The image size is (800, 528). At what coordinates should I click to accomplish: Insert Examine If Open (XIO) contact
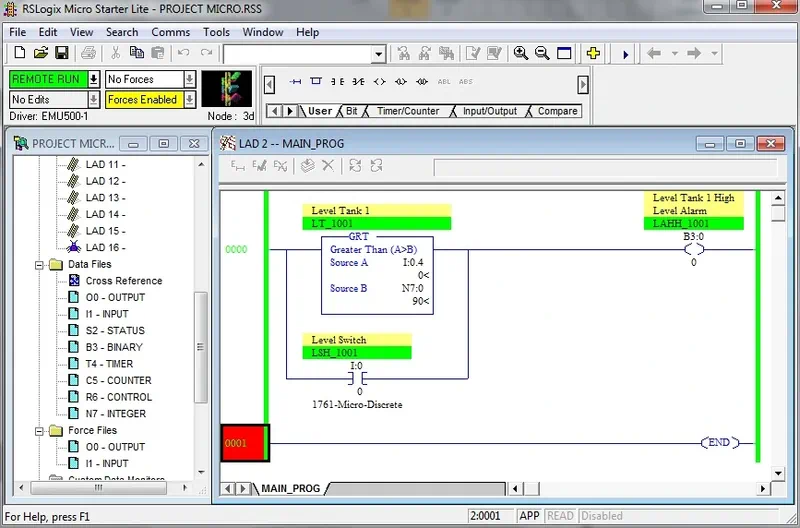click(x=358, y=82)
